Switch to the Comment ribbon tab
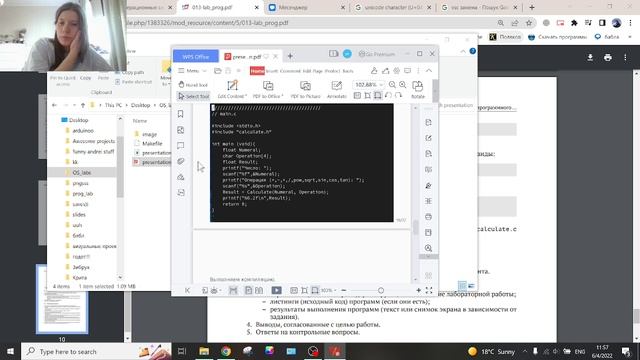This screenshot has width=640, height=360. pyautogui.click(x=290, y=71)
